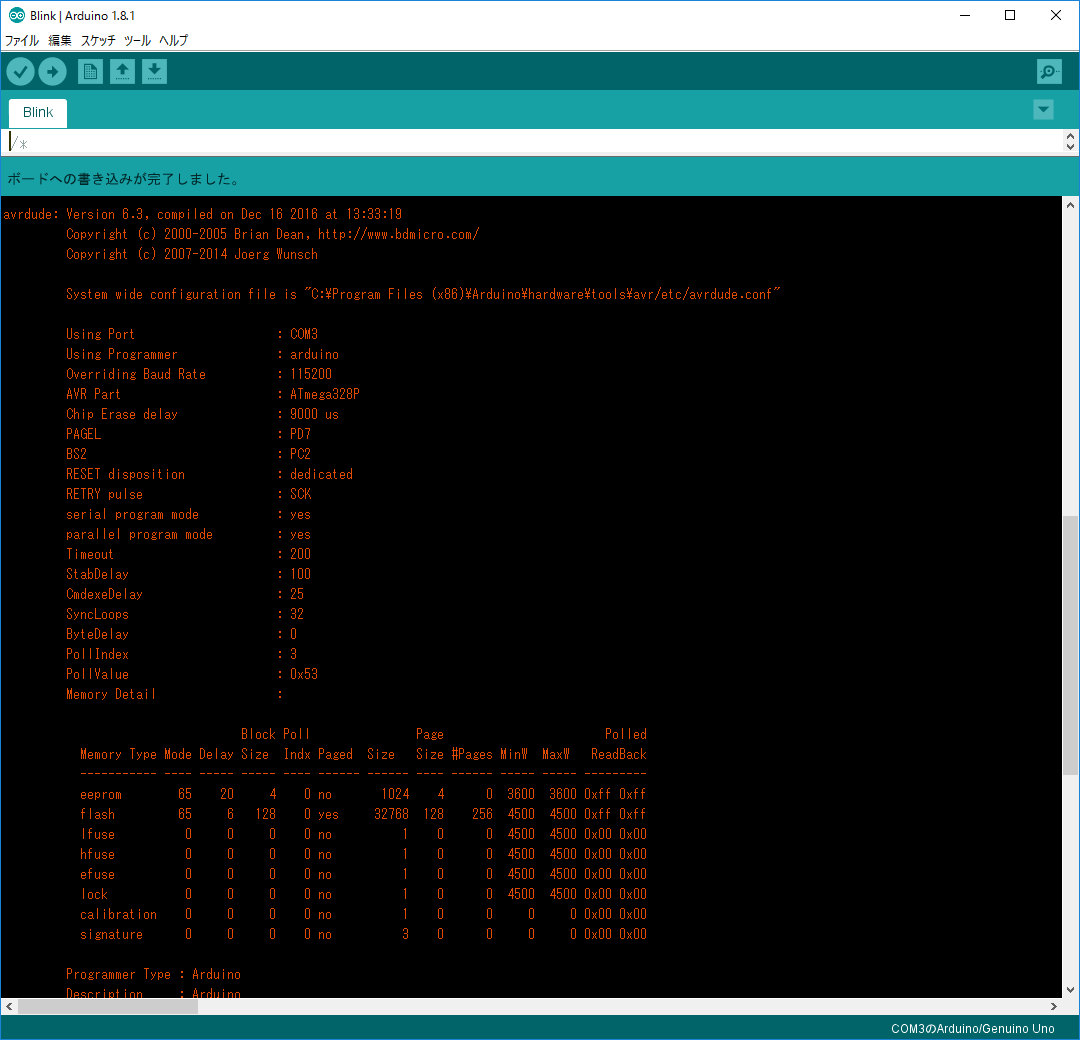This screenshot has width=1080, height=1040.
Task: Click console vertical scrollbar down arrow
Action: click(x=1070, y=990)
